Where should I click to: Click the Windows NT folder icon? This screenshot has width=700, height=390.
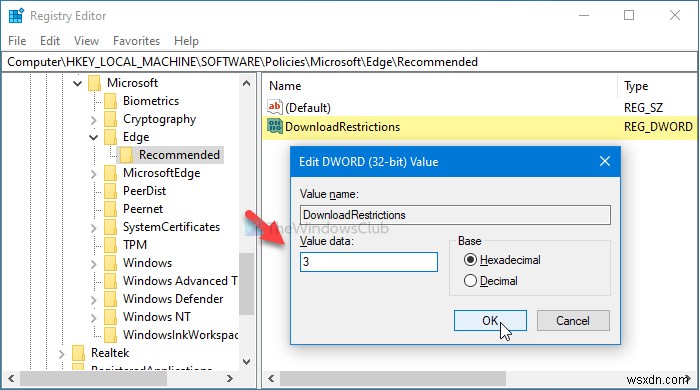click(x=111, y=317)
